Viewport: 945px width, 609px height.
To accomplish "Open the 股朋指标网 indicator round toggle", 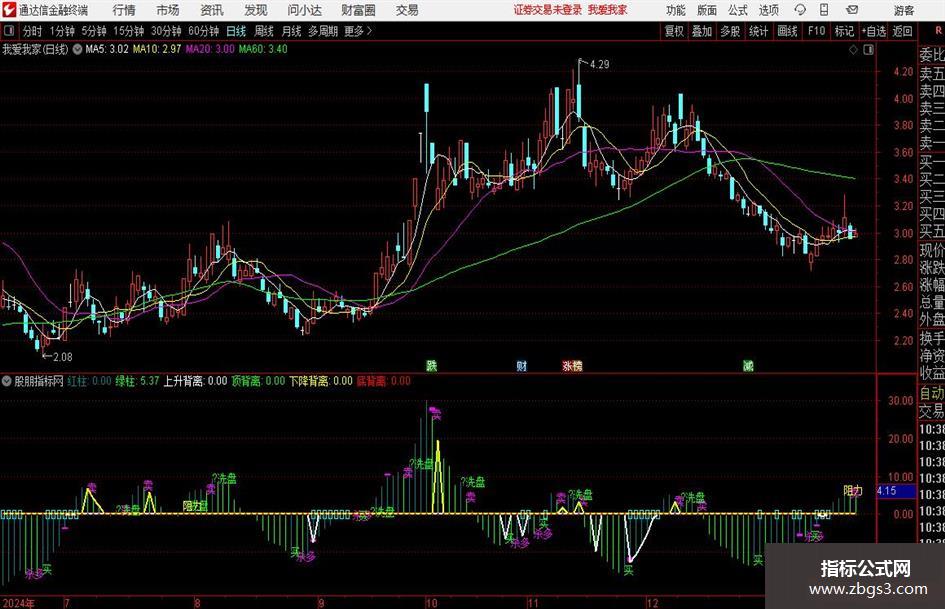I will pos(7,381).
